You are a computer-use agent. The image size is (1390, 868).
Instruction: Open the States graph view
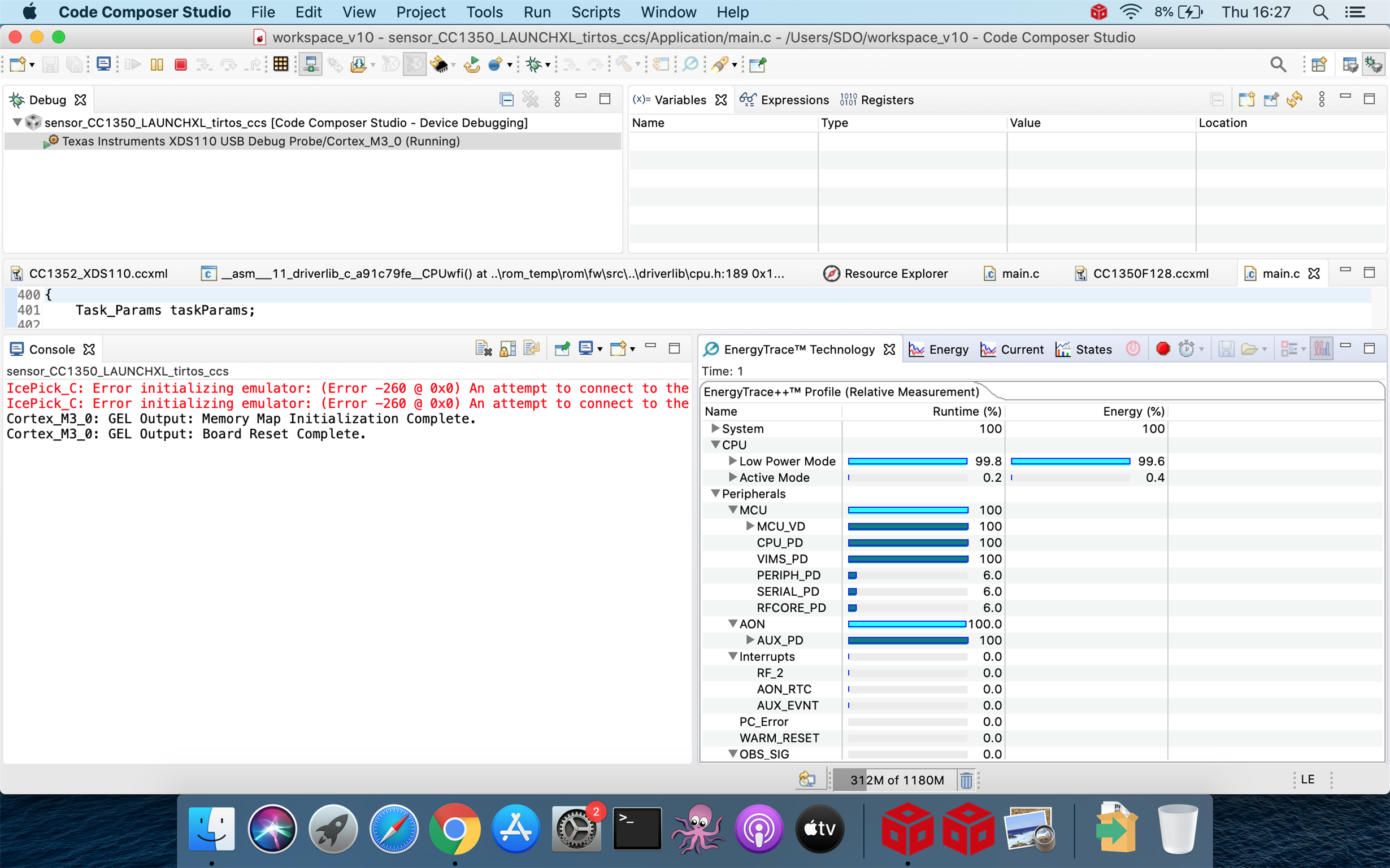(1083, 349)
